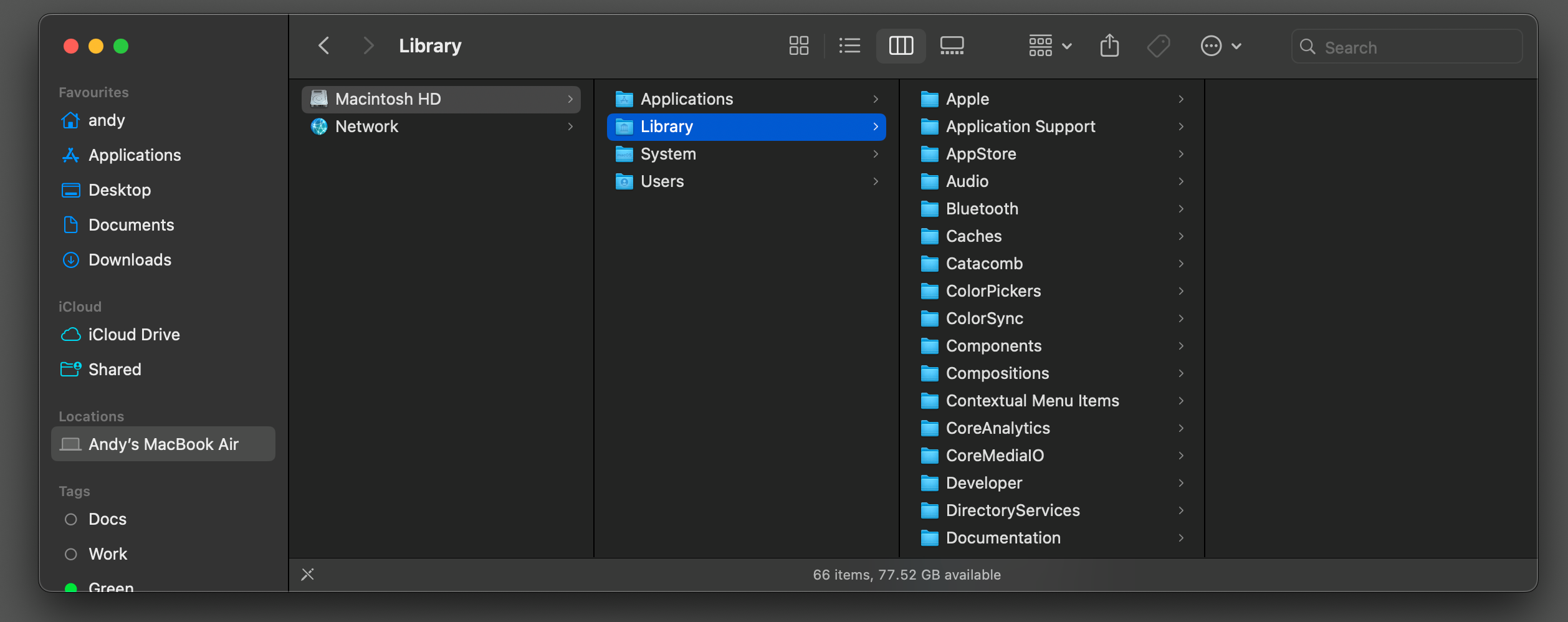Screen dimensions: 1568x622
Task: Click the Edit Tags toolbar icon
Action: click(x=1159, y=45)
